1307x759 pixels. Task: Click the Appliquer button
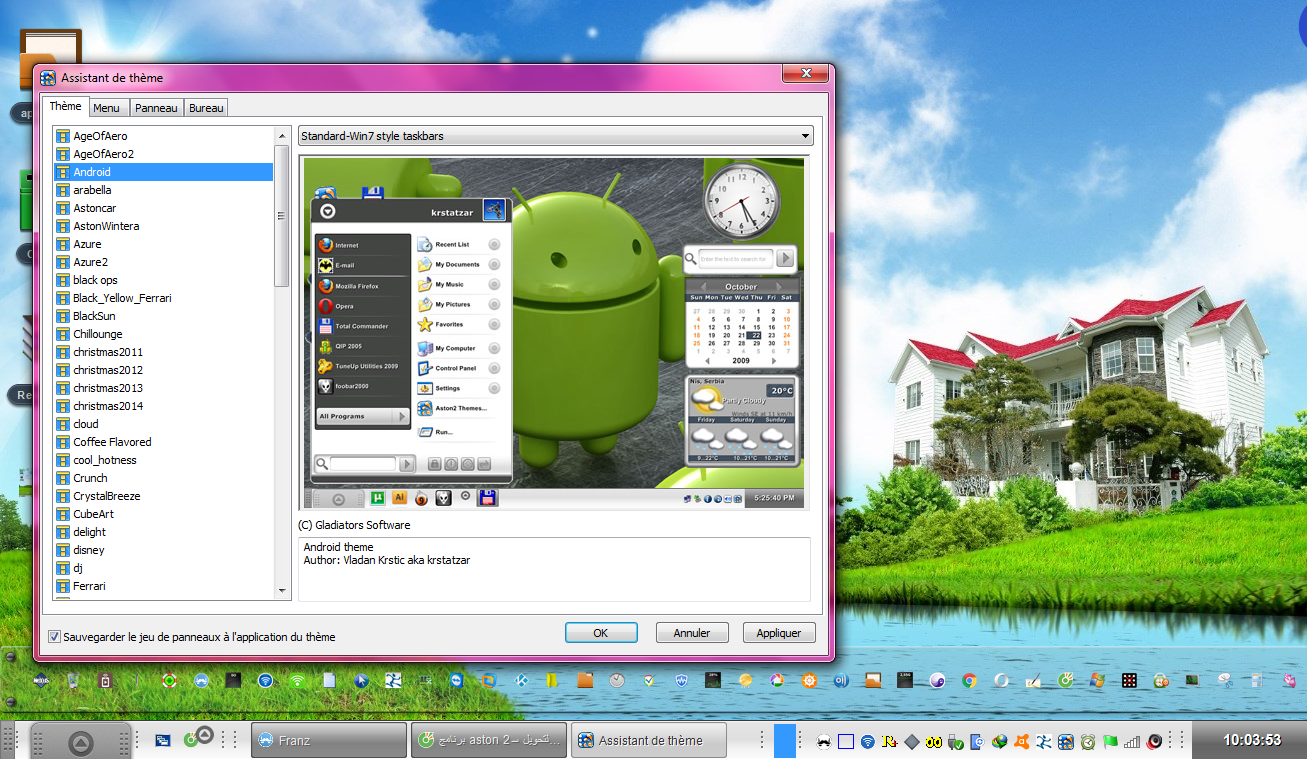click(x=779, y=633)
